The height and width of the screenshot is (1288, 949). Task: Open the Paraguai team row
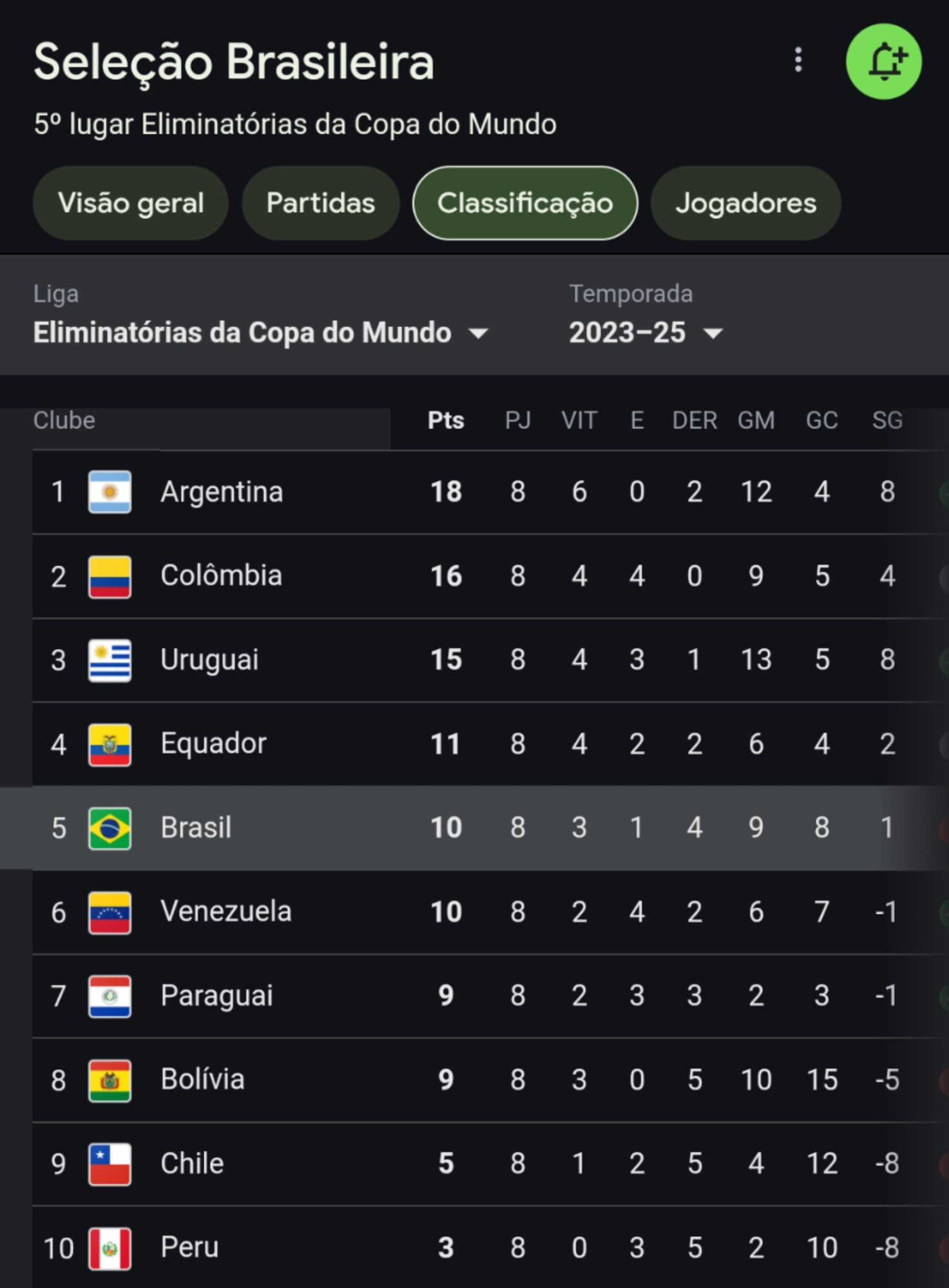(x=490, y=996)
